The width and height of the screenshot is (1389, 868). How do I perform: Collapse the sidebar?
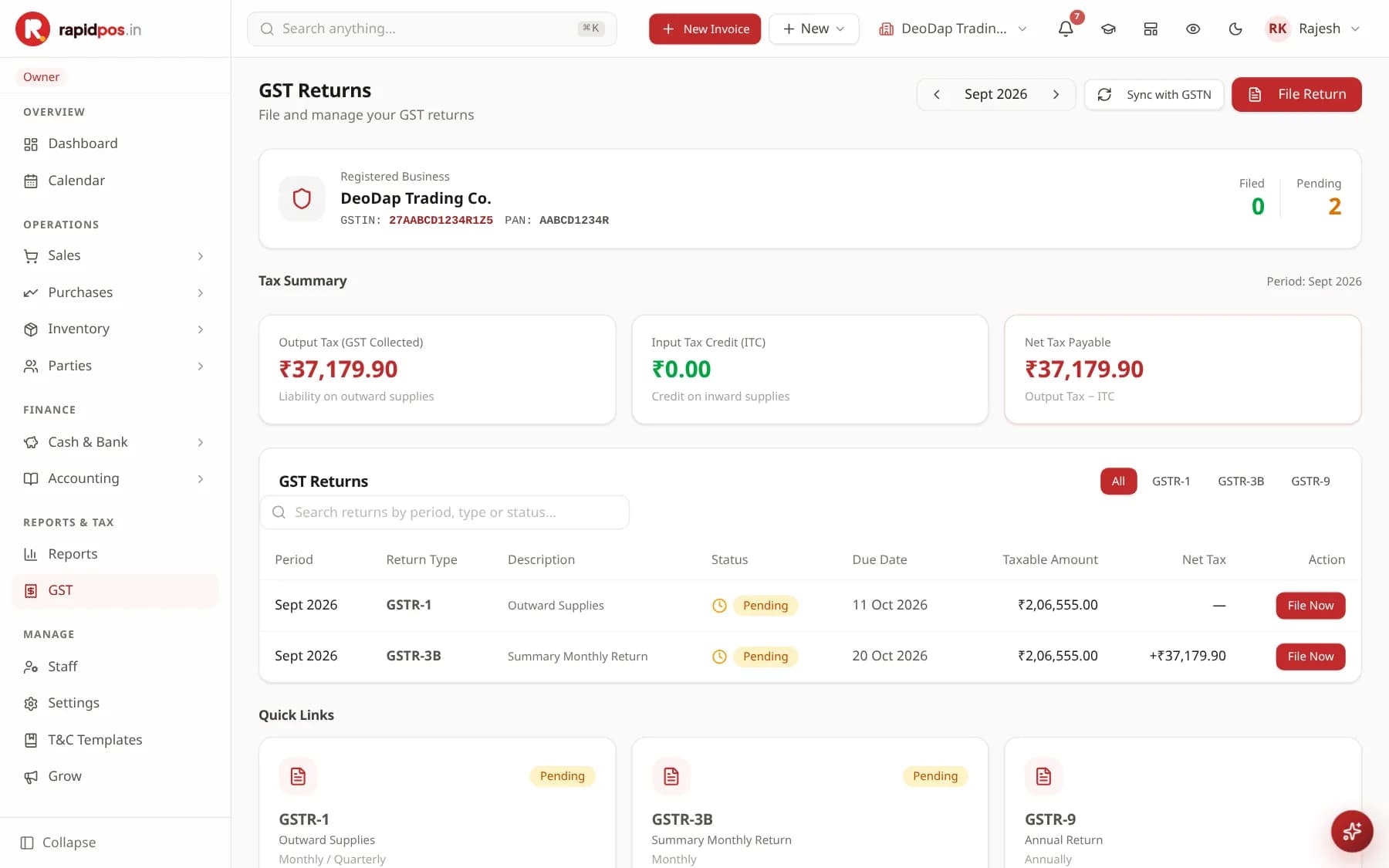pos(59,843)
